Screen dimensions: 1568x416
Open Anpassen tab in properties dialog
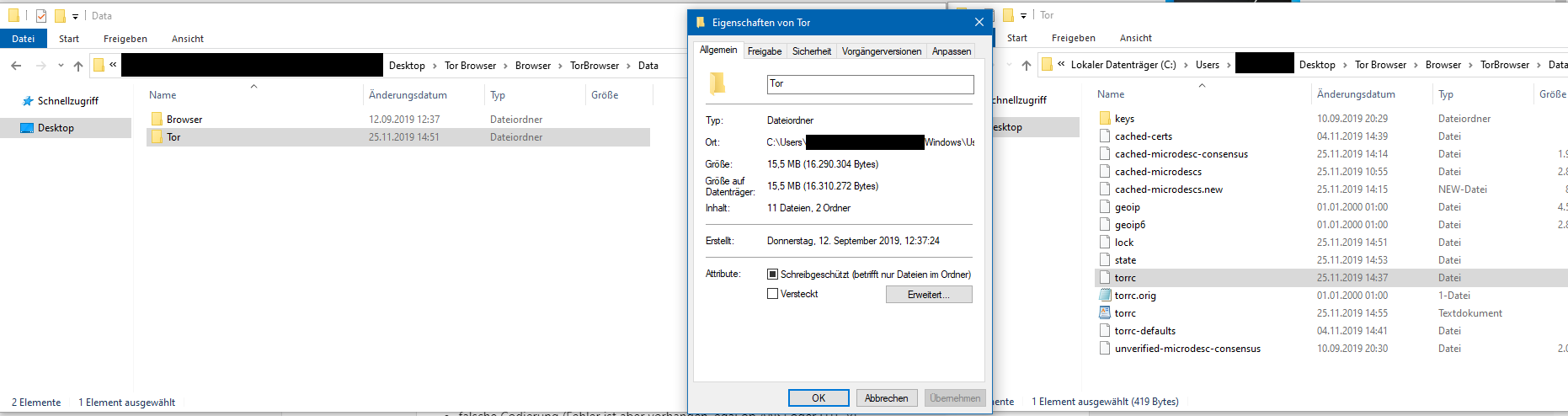pyautogui.click(x=952, y=51)
